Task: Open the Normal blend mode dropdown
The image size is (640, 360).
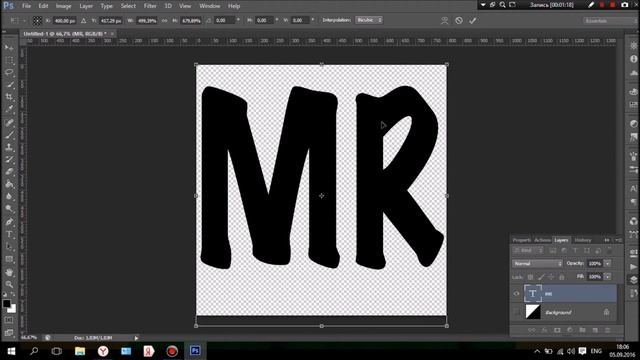Action: (x=537, y=264)
